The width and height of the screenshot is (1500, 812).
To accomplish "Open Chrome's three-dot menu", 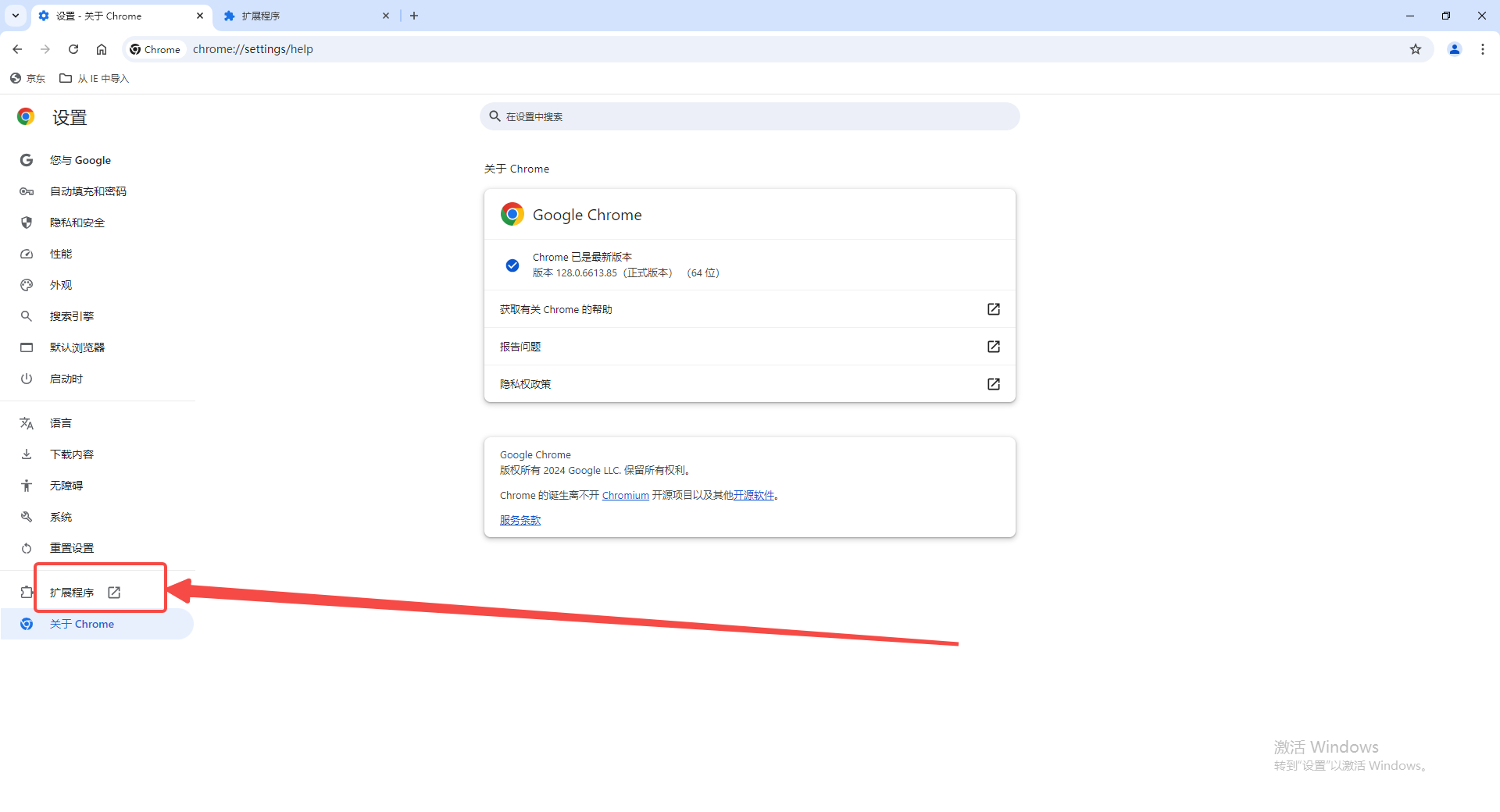I will pos(1483,49).
